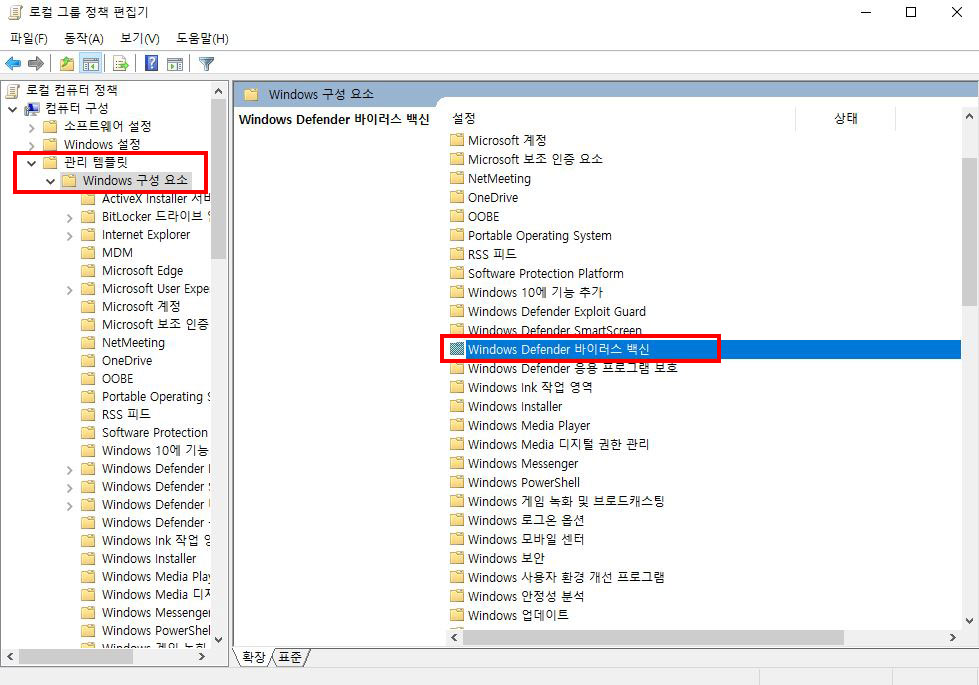979x685 pixels.
Task: Click Windows Installer folder icon in right list
Action: (457, 406)
